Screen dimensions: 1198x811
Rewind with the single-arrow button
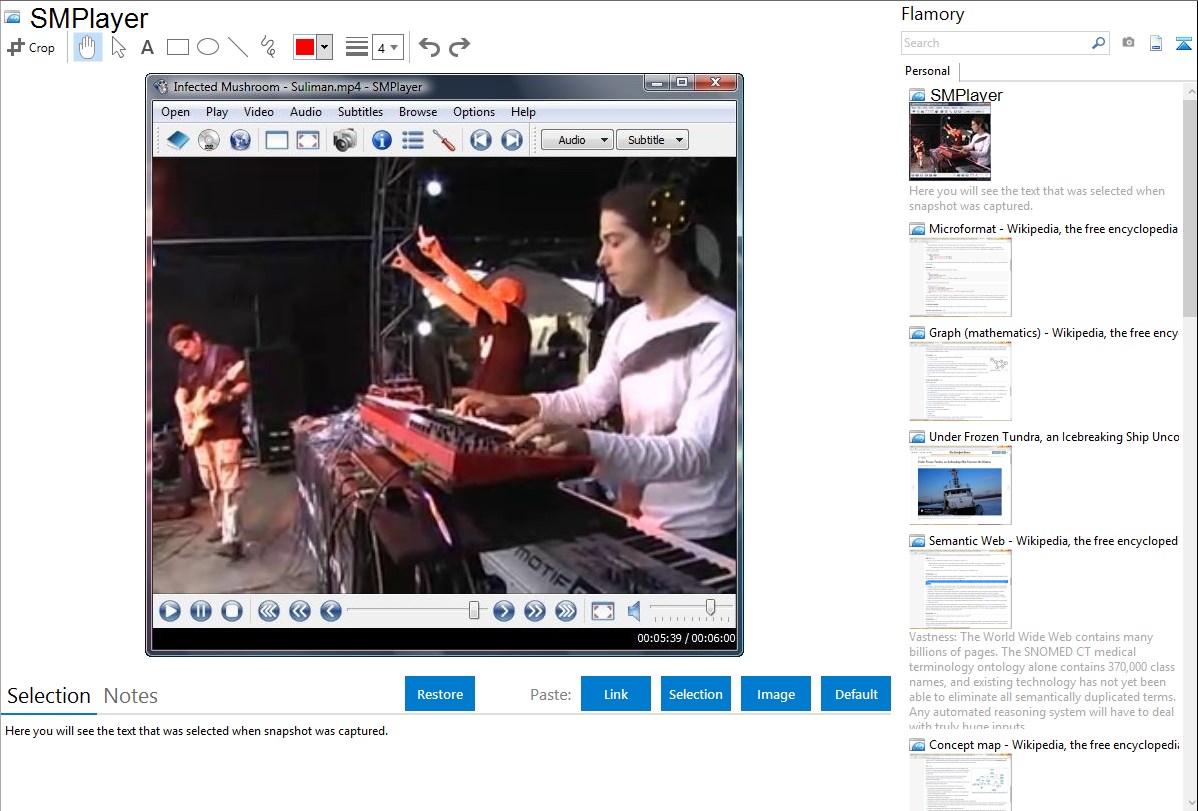(331, 611)
